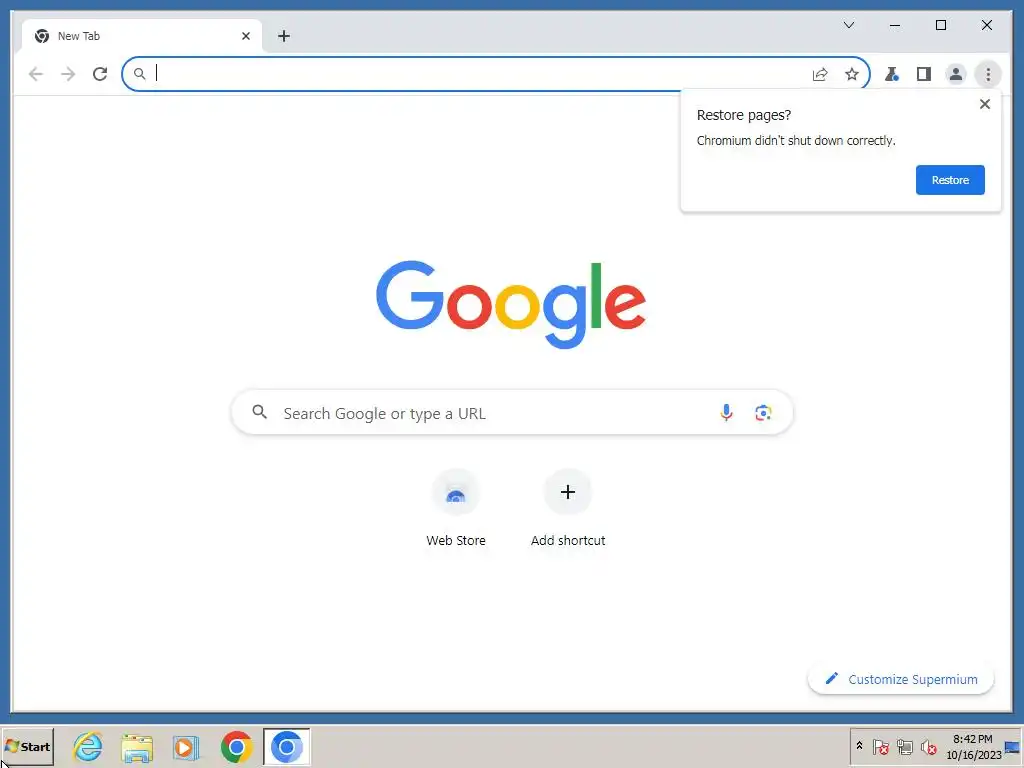Open Google Chrome from the taskbar
Image resolution: width=1024 pixels, height=768 pixels.
(236, 746)
